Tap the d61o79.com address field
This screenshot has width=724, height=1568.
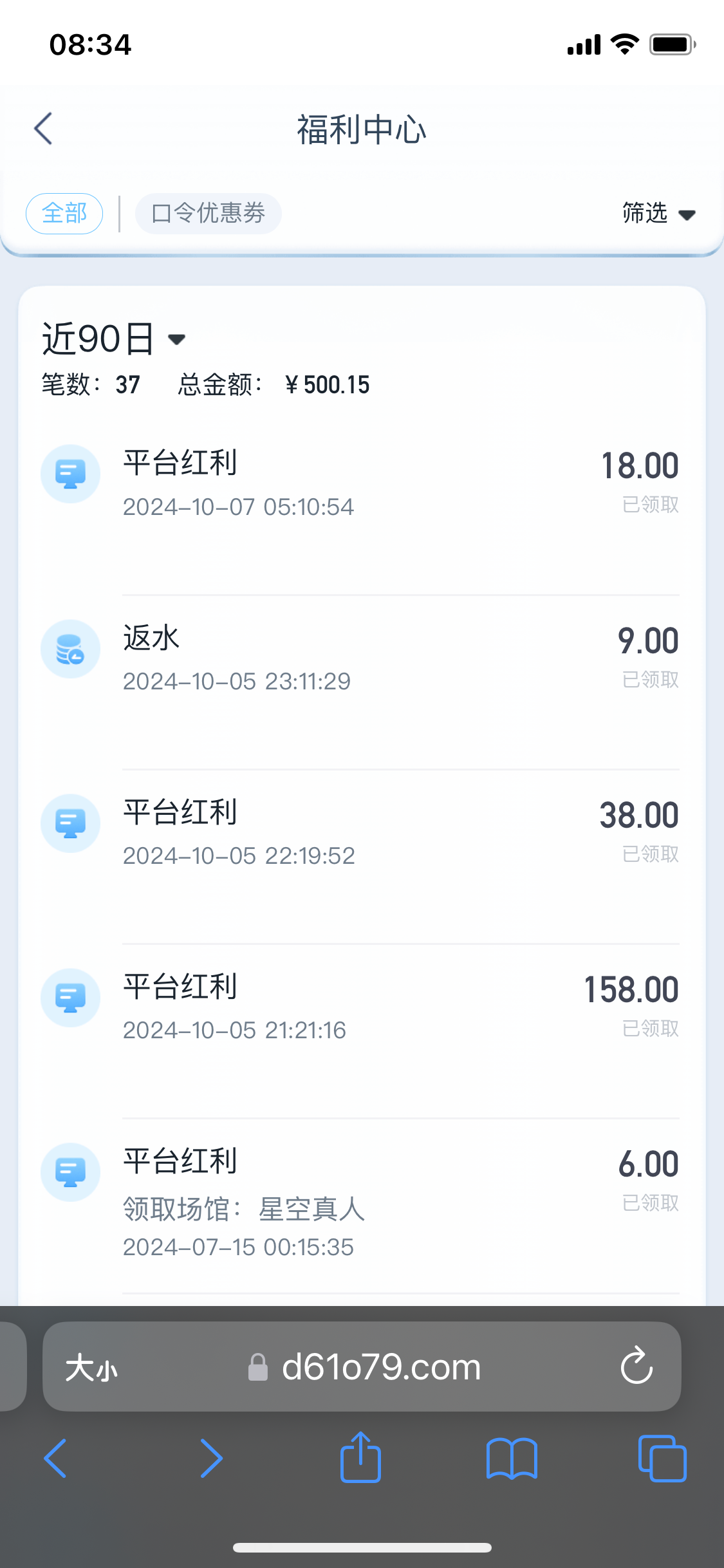[x=380, y=1367]
